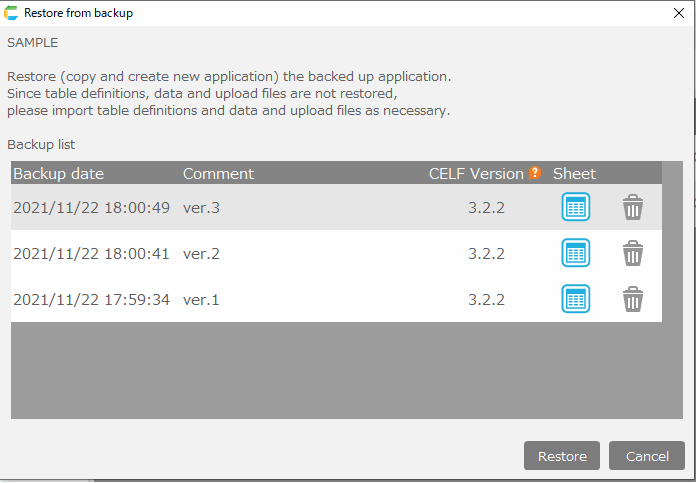Viewport: 696px width, 483px height.
Task: Select the backup row dated 2021/11/22 17:59:34
Action: pos(91,300)
